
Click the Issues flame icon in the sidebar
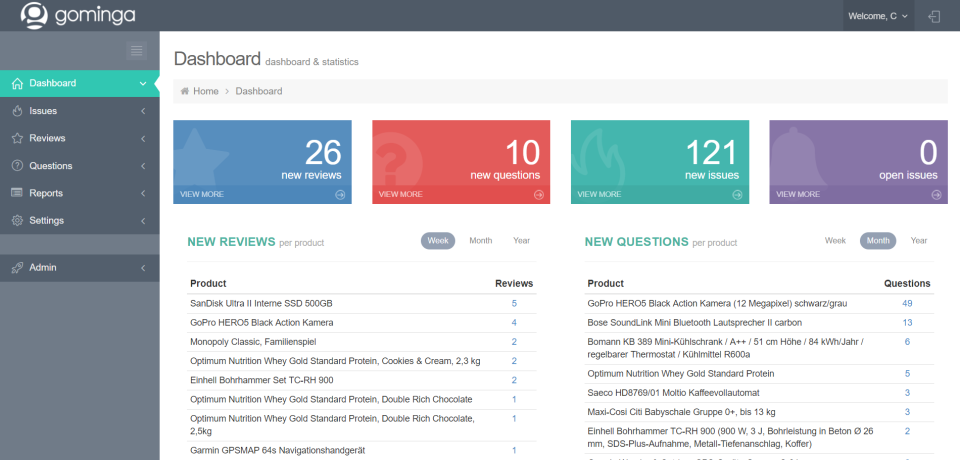(x=17, y=111)
